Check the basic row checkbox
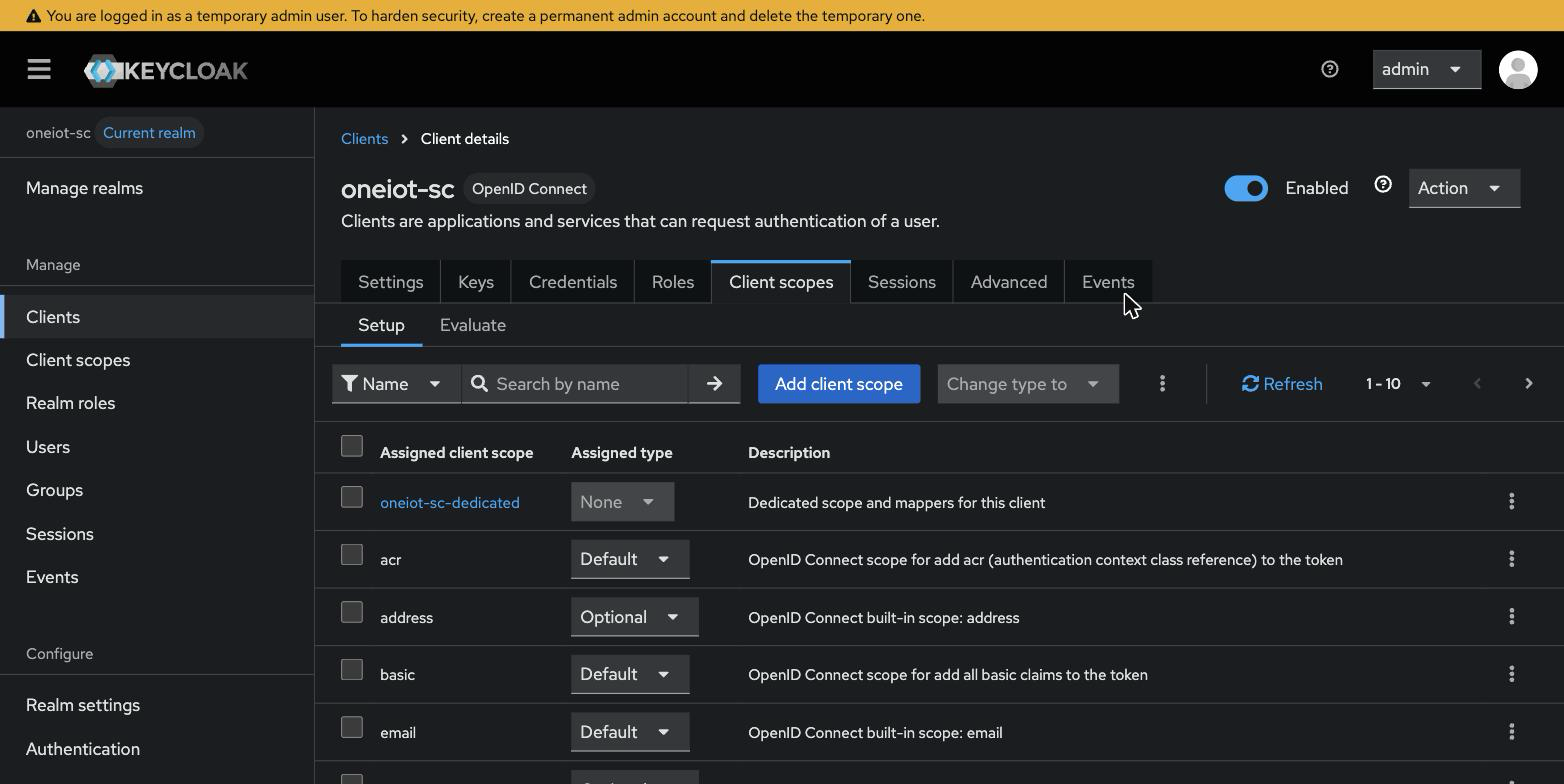Viewport: 1564px width, 784px height. point(351,669)
